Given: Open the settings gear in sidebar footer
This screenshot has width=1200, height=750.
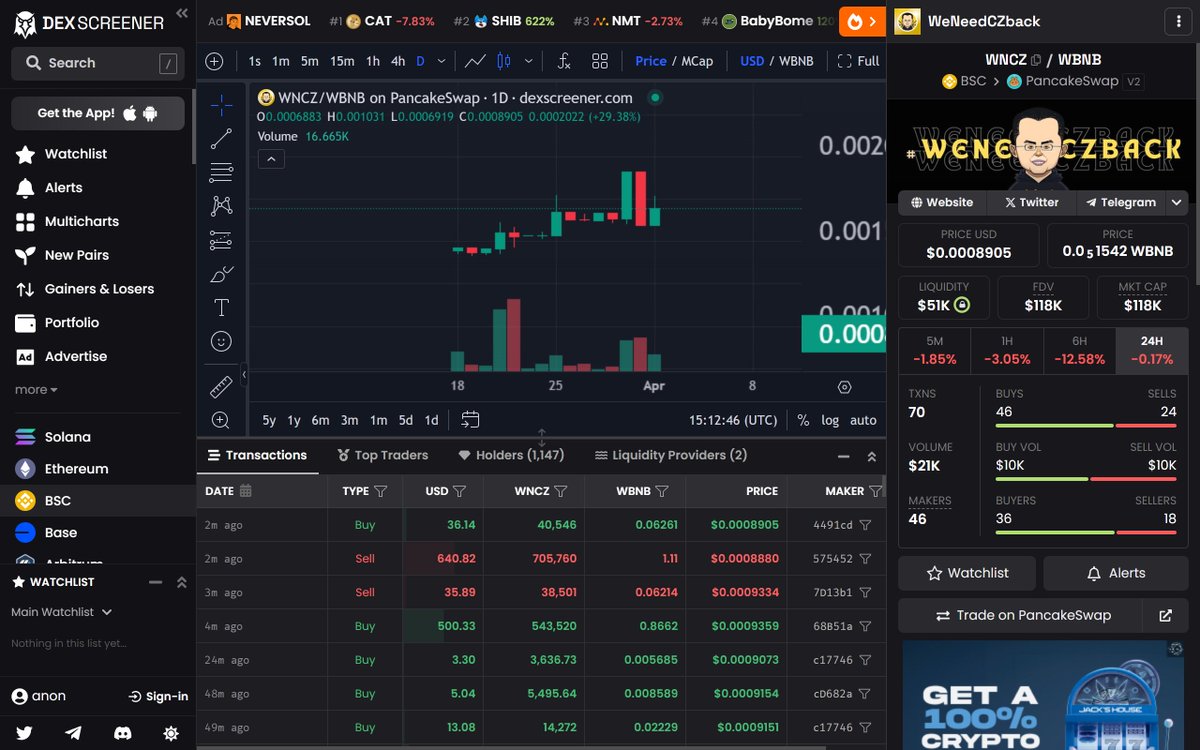Looking at the screenshot, I should pos(171,733).
